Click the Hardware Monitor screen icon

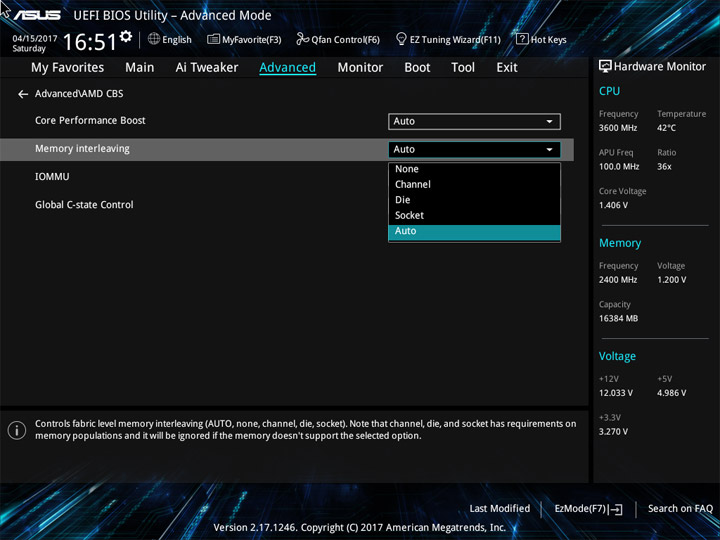(605, 67)
